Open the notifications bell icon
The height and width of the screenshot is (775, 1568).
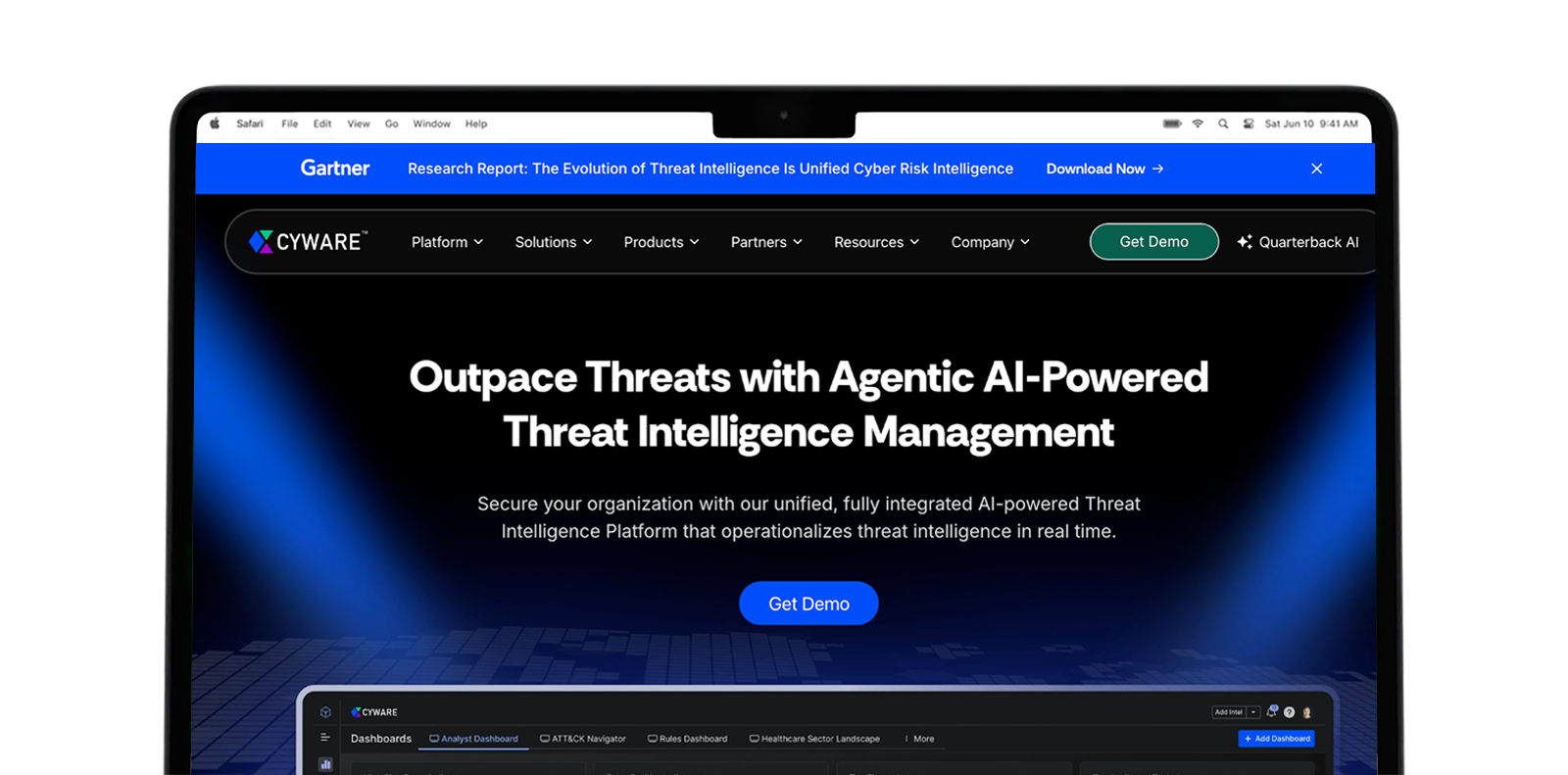tap(1272, 711)
